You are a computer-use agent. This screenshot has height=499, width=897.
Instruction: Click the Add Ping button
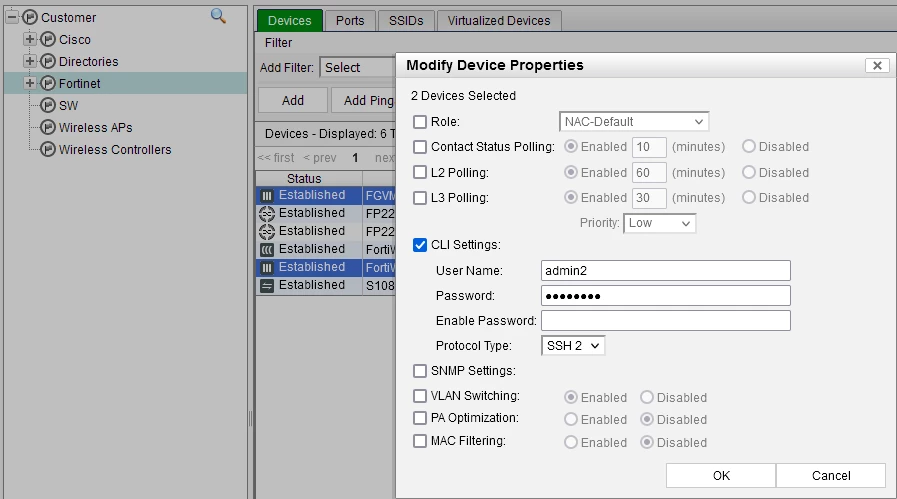pyautogui.click(x=364, y=101)
